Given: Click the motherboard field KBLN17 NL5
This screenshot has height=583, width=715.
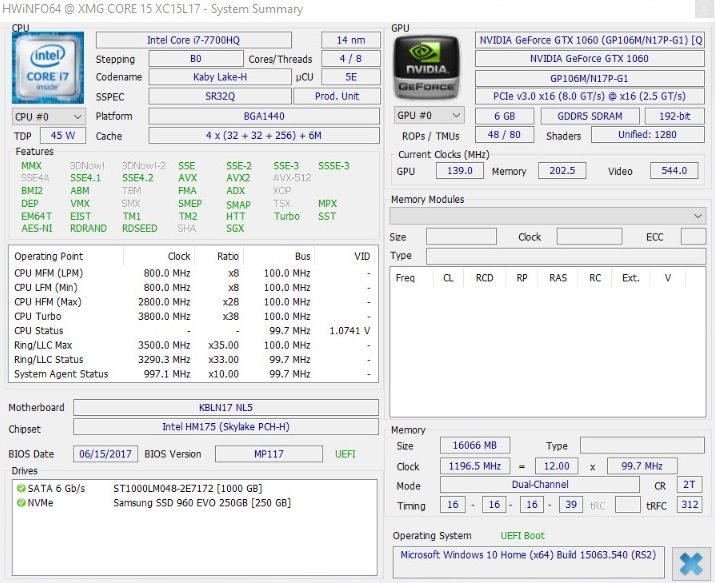Looking at the screenshot, I should (x=226, y=408).
